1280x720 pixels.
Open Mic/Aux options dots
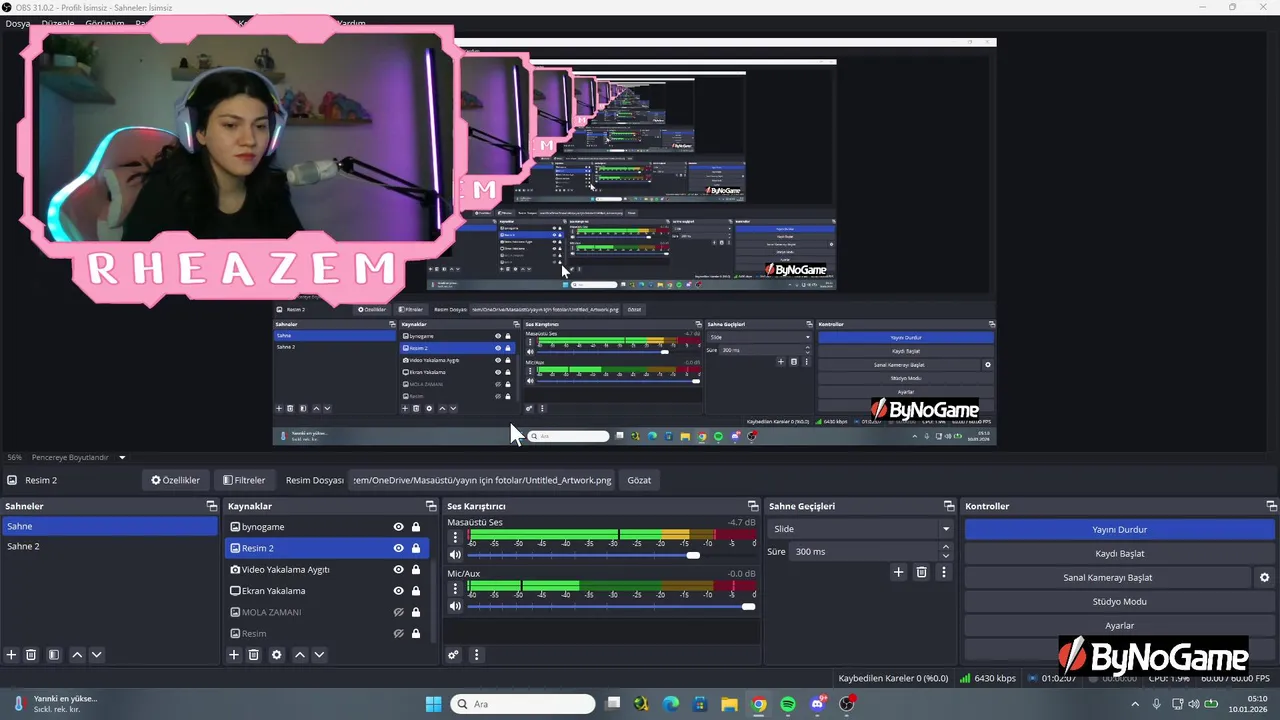pyautogui.click(x=456, y=588)
